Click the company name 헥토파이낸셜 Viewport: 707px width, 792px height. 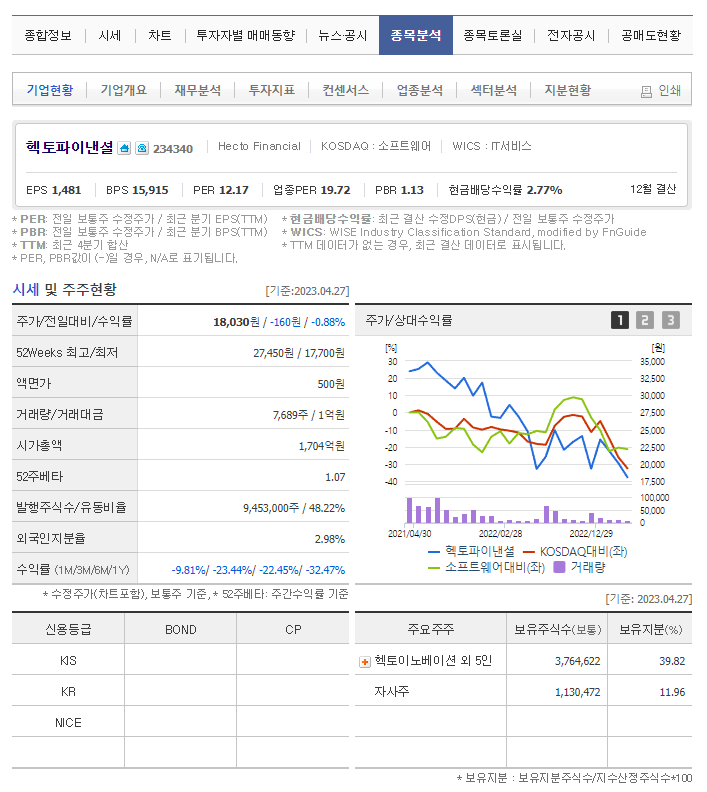pos(70,147)
